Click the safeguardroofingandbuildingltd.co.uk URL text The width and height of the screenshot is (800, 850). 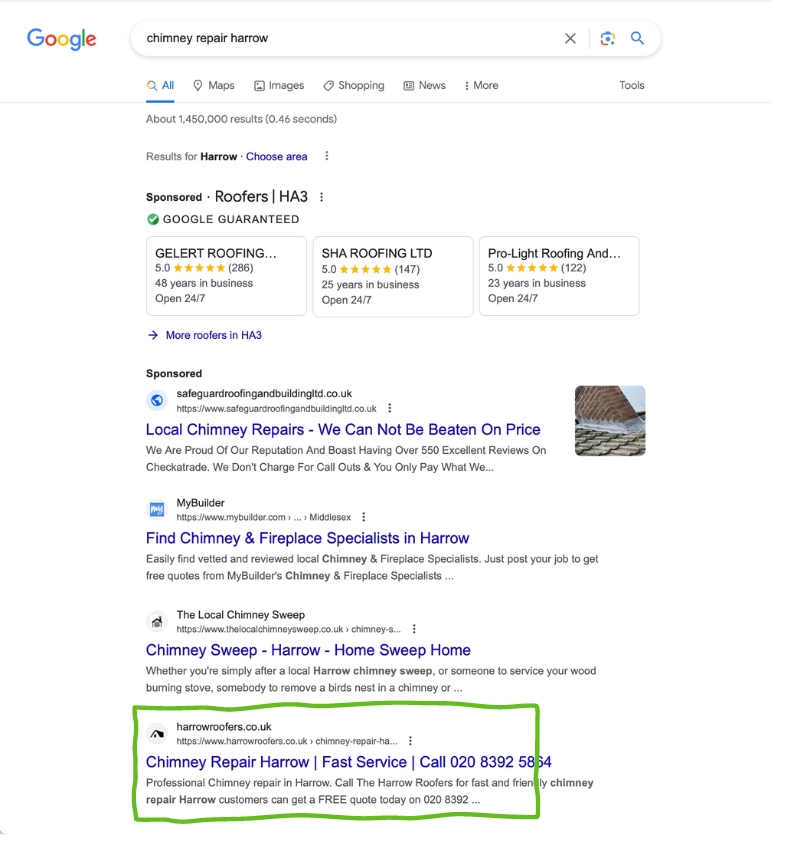click(276, 409)
